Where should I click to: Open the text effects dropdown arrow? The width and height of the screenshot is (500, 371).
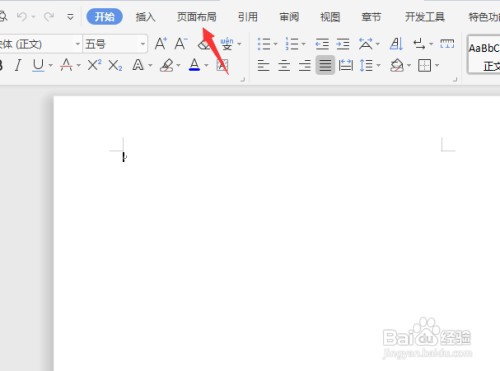[150, 65]
